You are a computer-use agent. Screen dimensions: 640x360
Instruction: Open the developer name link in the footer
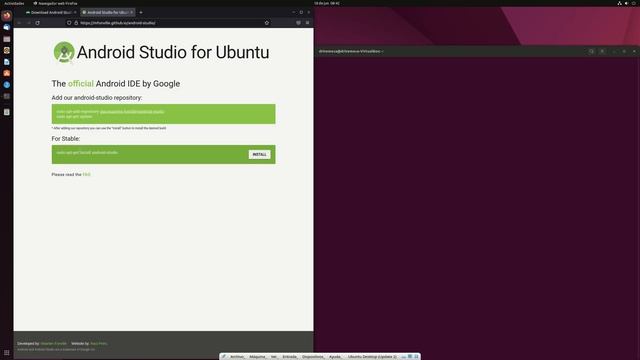[53, 343]
